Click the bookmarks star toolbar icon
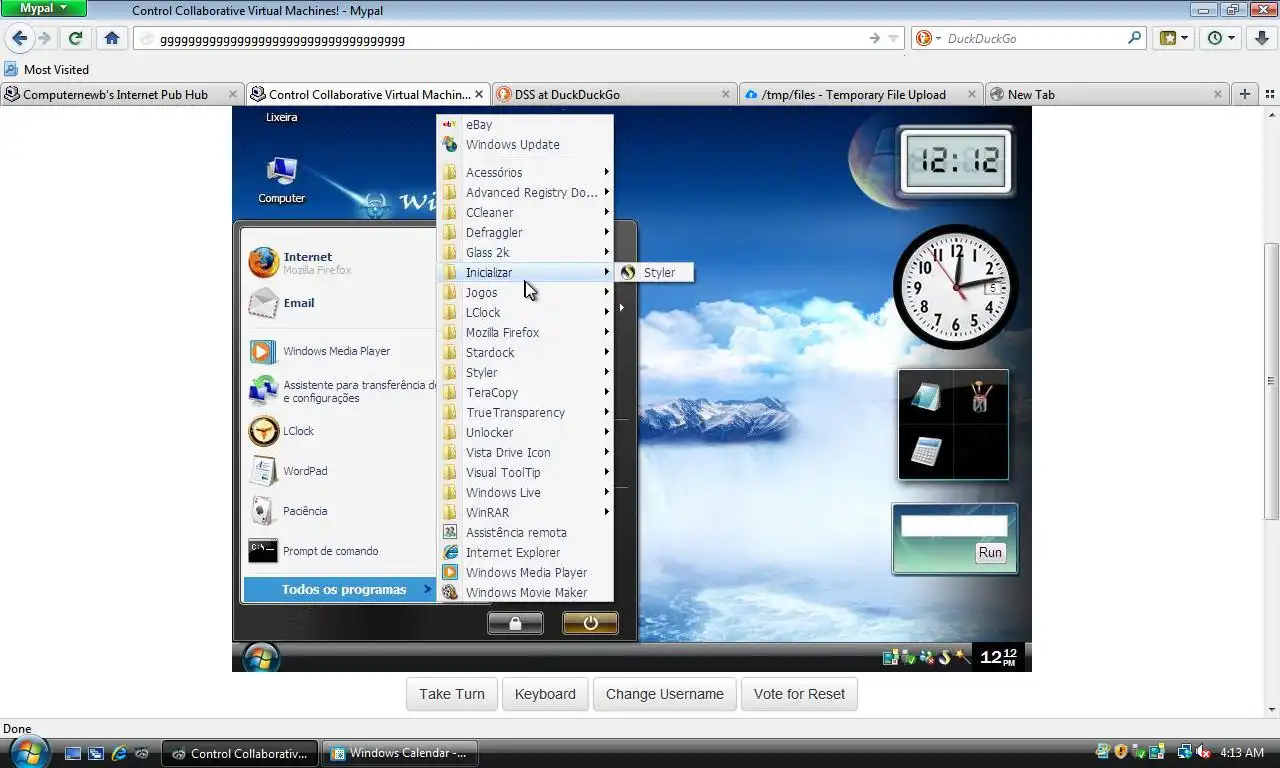Image resolution: width=1280 pixels, height=768 pixels. pos(1173,38)
